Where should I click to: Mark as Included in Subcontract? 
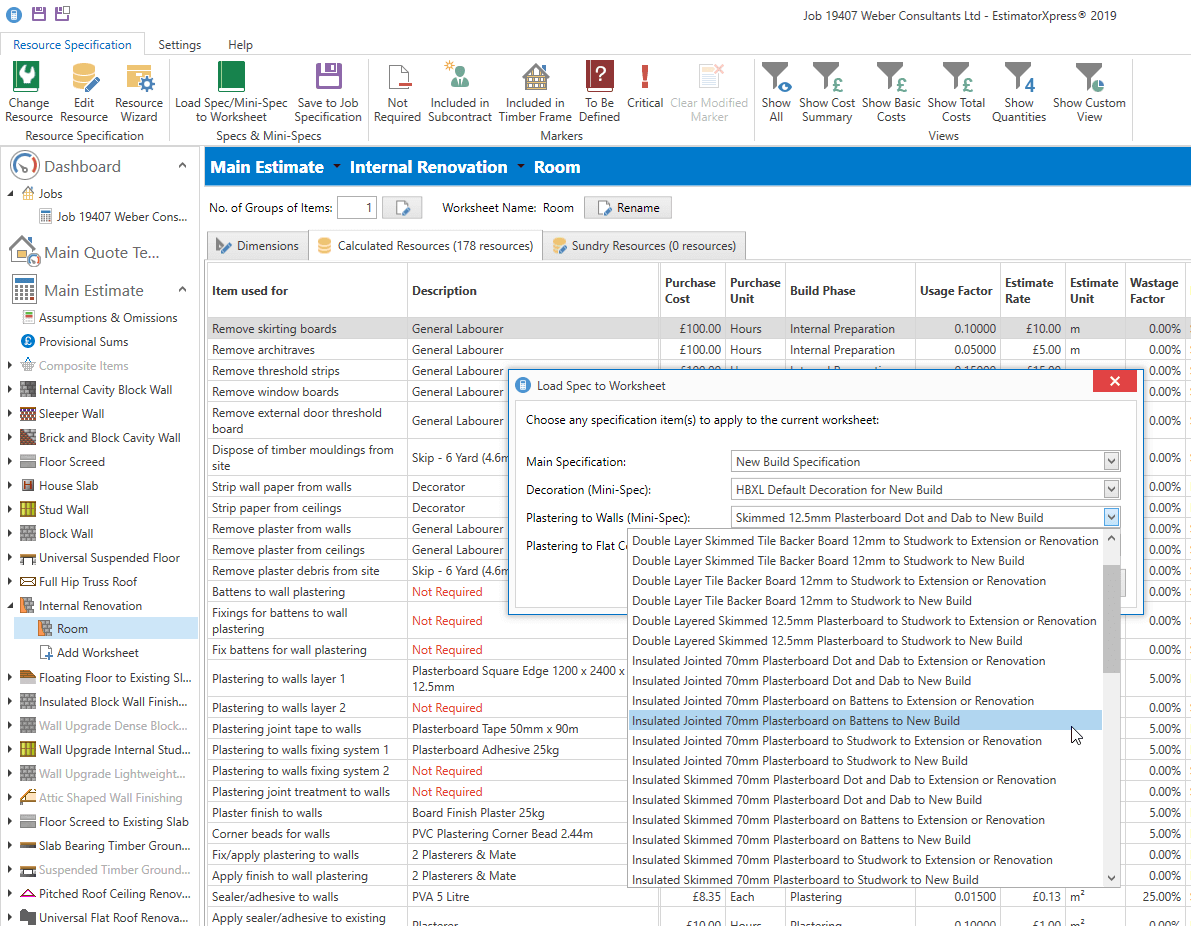(x=460, y=93)
